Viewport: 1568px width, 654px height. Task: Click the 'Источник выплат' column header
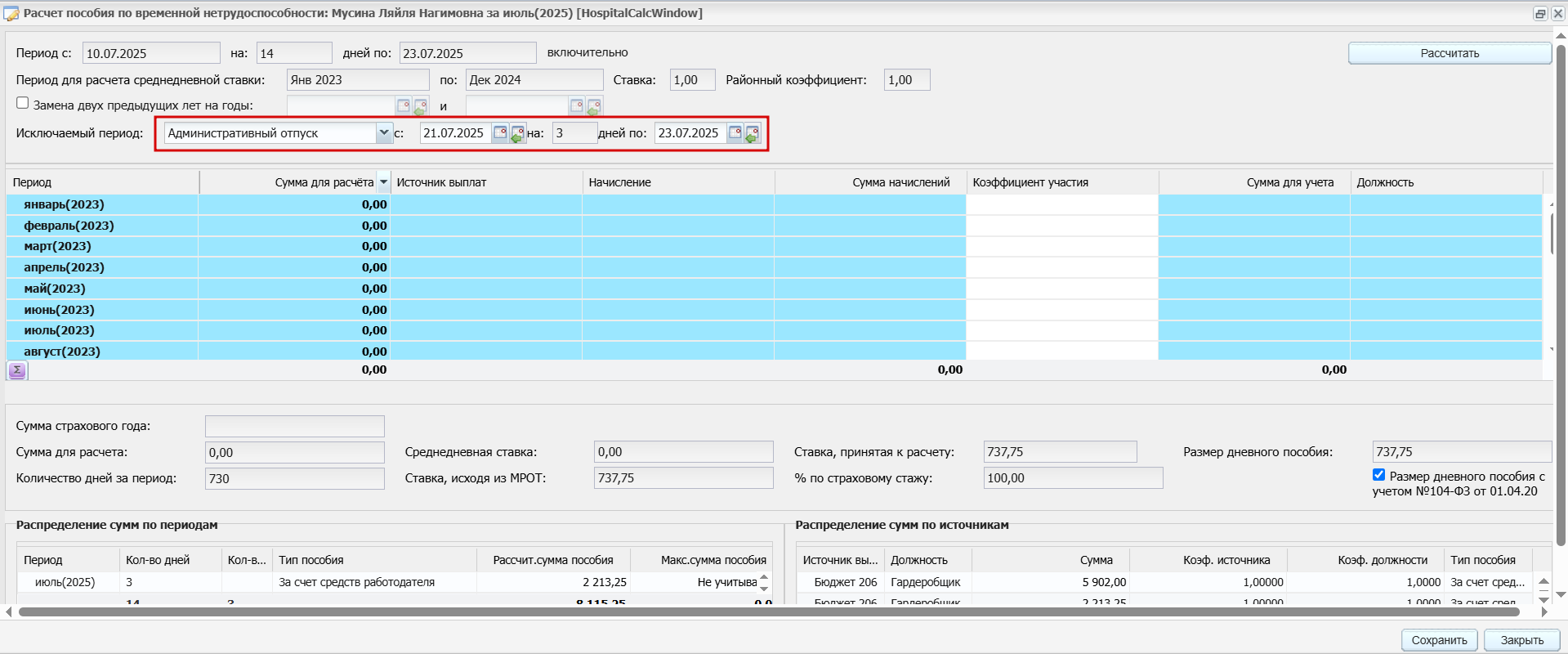tap(487, 182)
